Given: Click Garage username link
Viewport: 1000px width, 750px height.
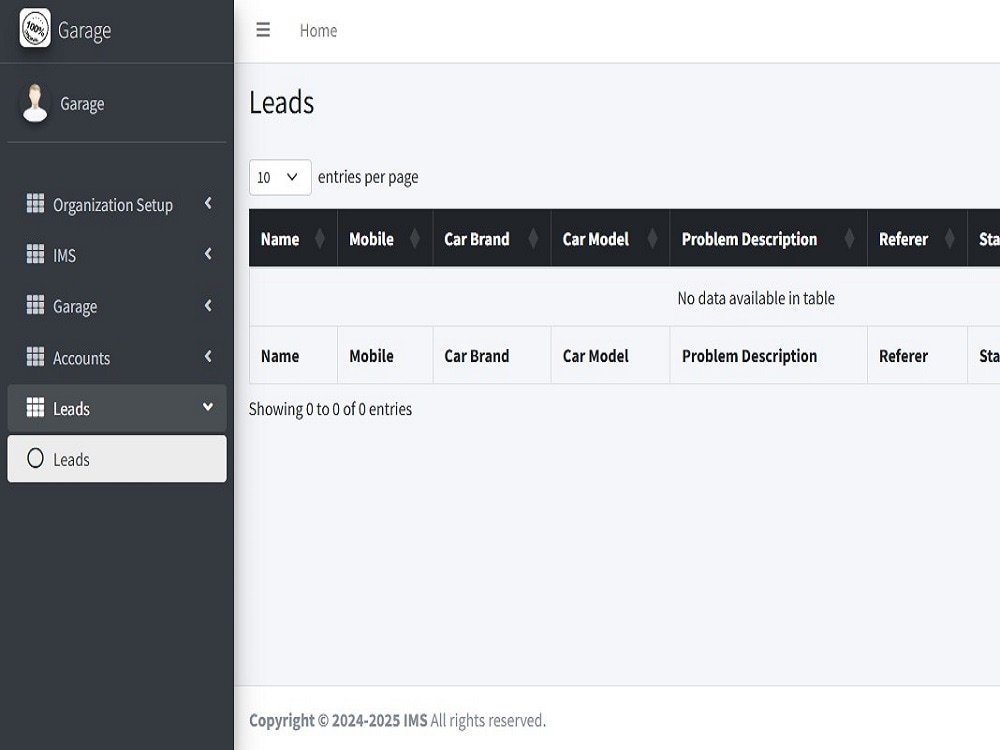Looking at the screenshot, I should click(x=82, y=103).
